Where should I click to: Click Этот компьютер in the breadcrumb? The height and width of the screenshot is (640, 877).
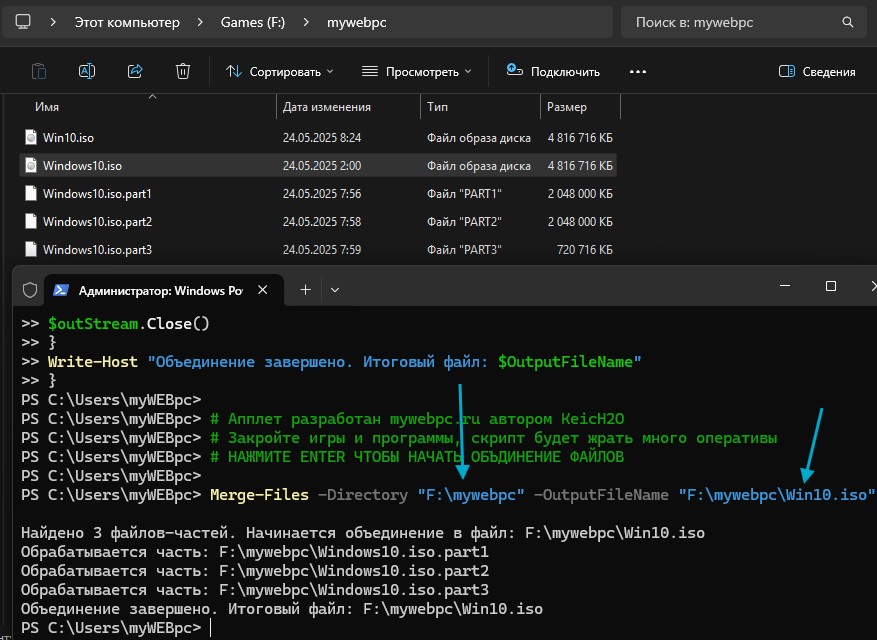[127, 22]
